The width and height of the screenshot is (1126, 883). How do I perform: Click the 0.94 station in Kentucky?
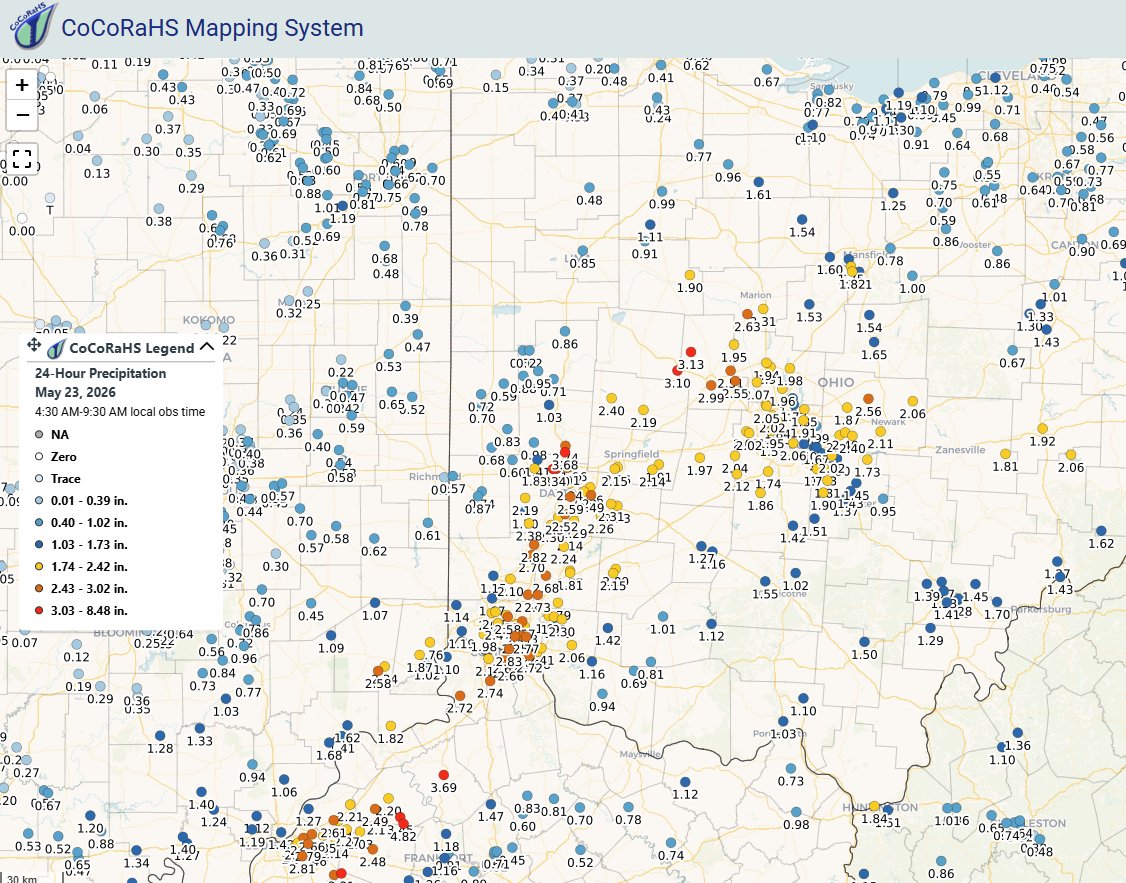point(252,765)
